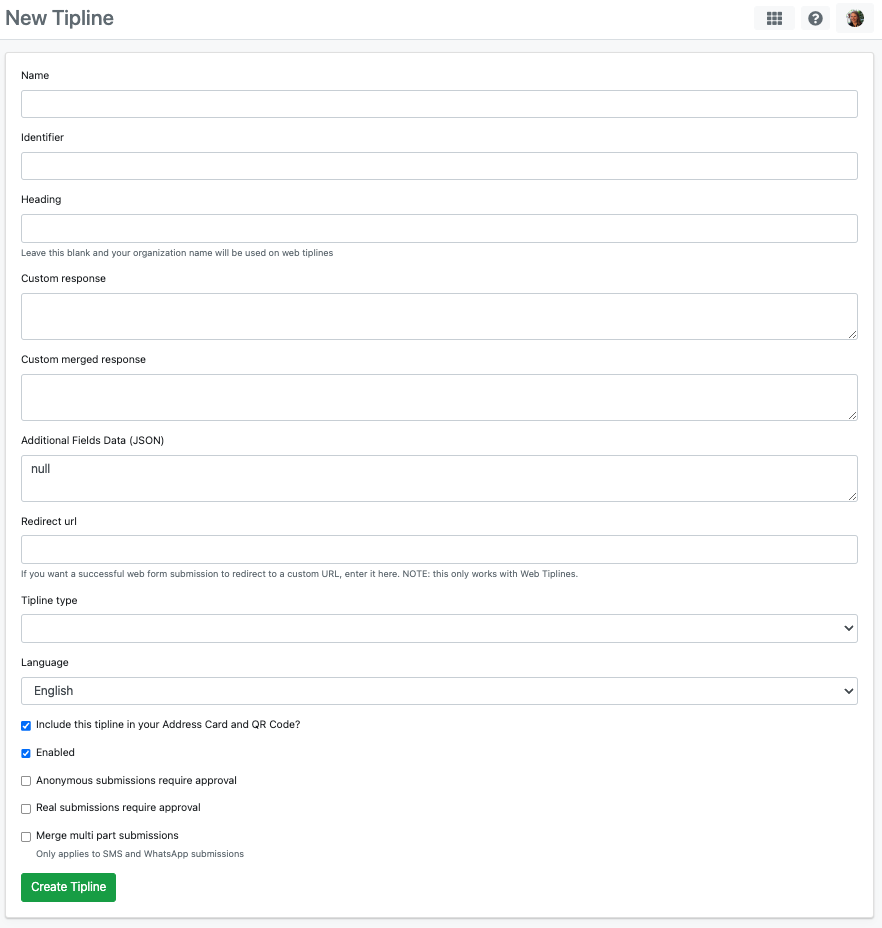Grab the Custom response textarea resize handle
Viewport: 882px width, 928px height.
tap(852, 334)
